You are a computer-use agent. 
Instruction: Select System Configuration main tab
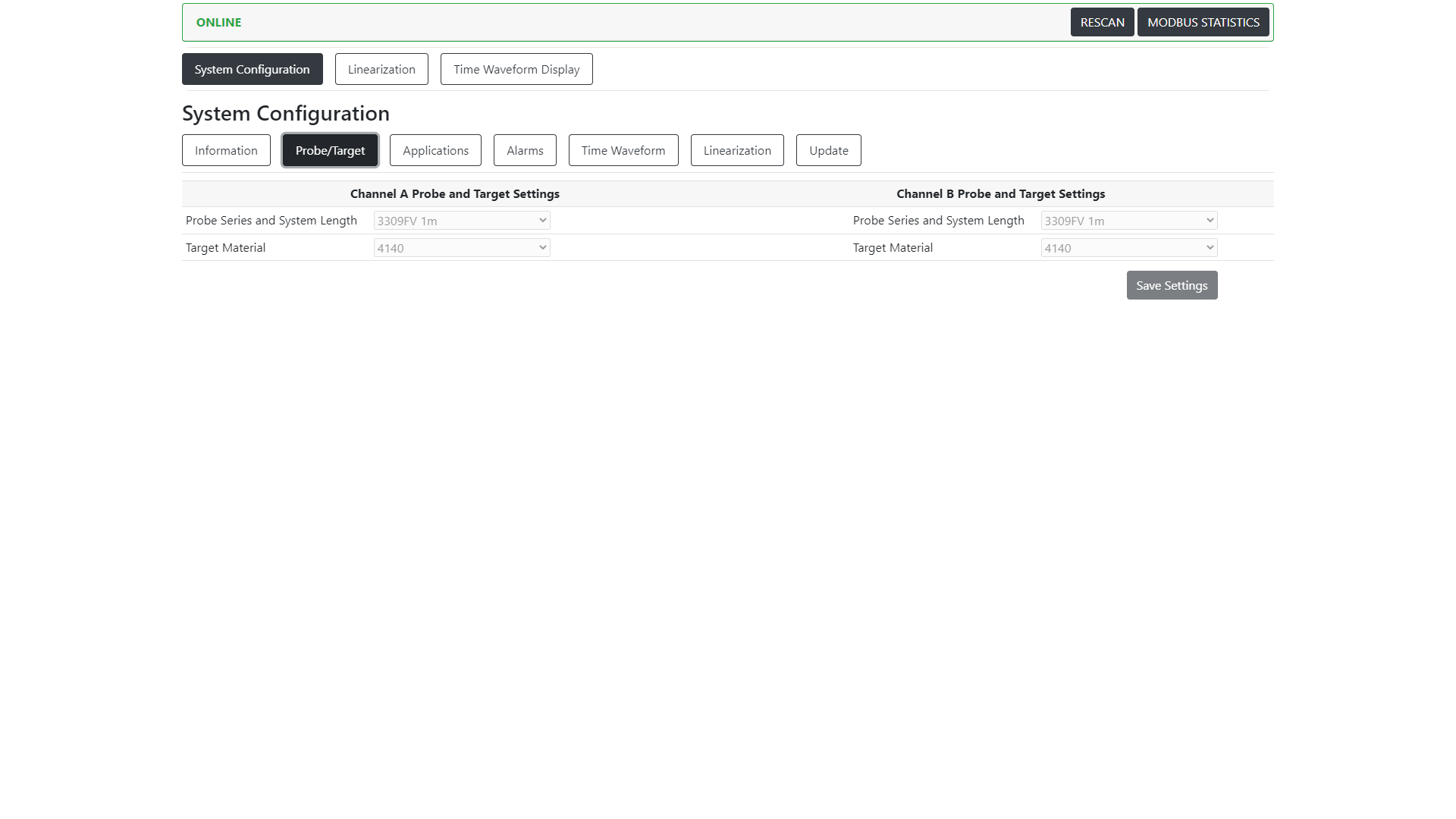pyautogui.click(x=252, y=68)
